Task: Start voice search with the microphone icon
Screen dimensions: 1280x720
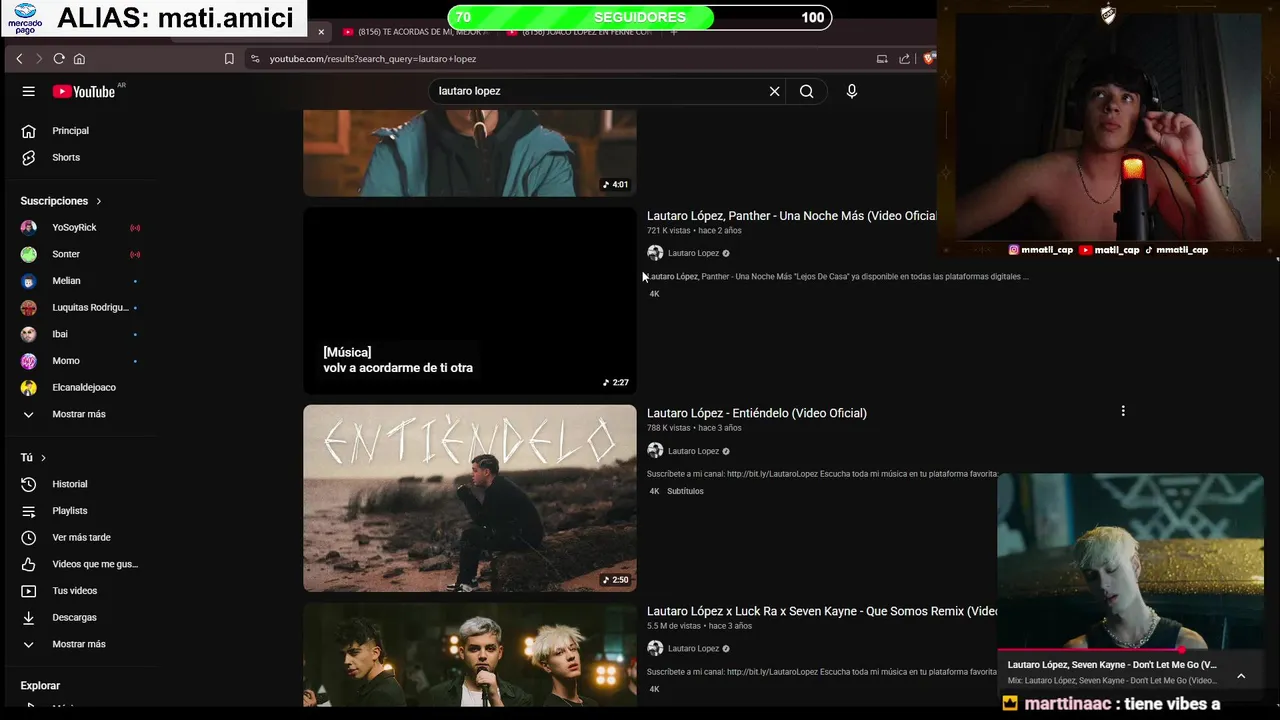Action: point(851,91)
